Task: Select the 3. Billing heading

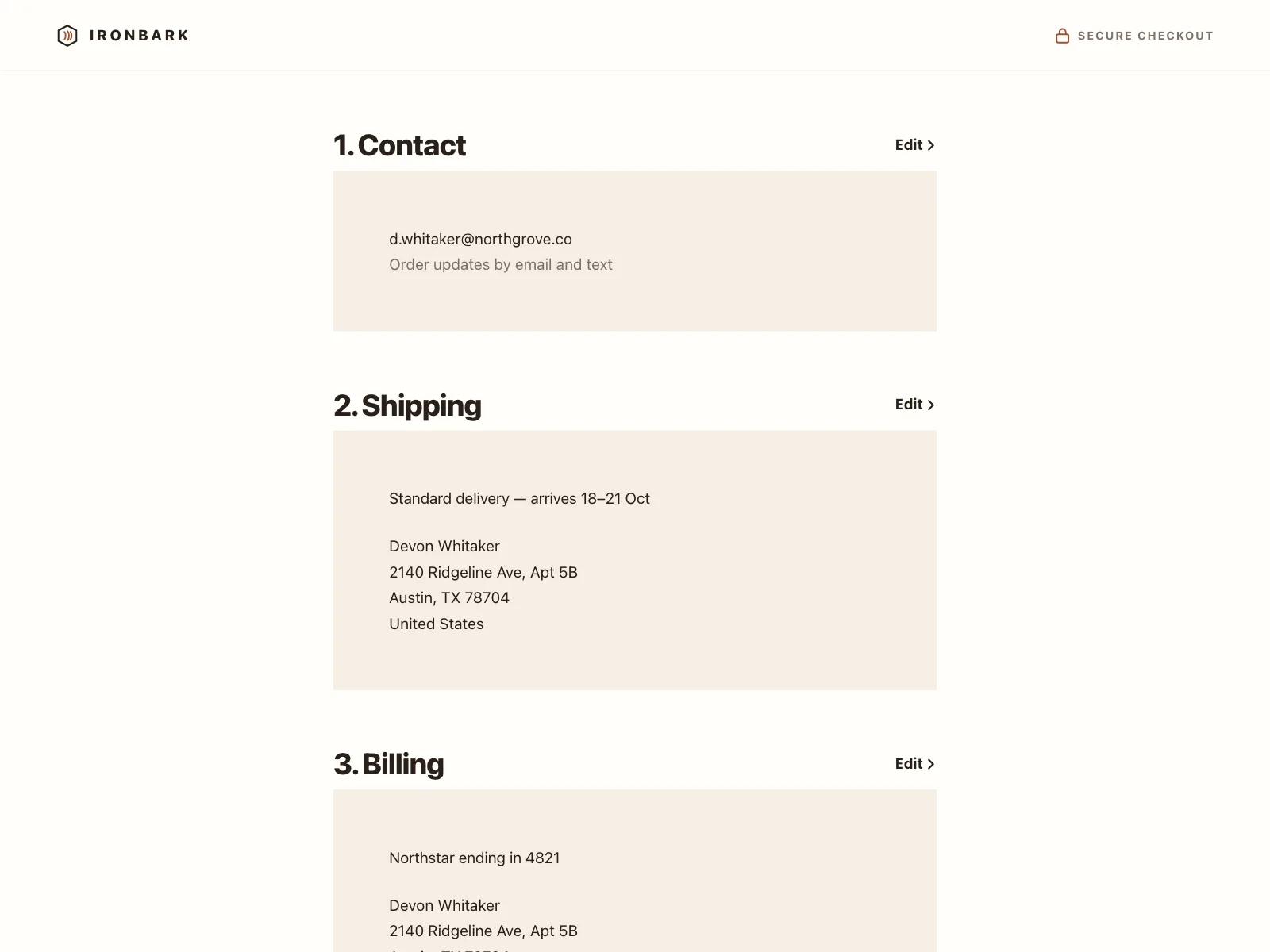Action: (x=389, y=764)
